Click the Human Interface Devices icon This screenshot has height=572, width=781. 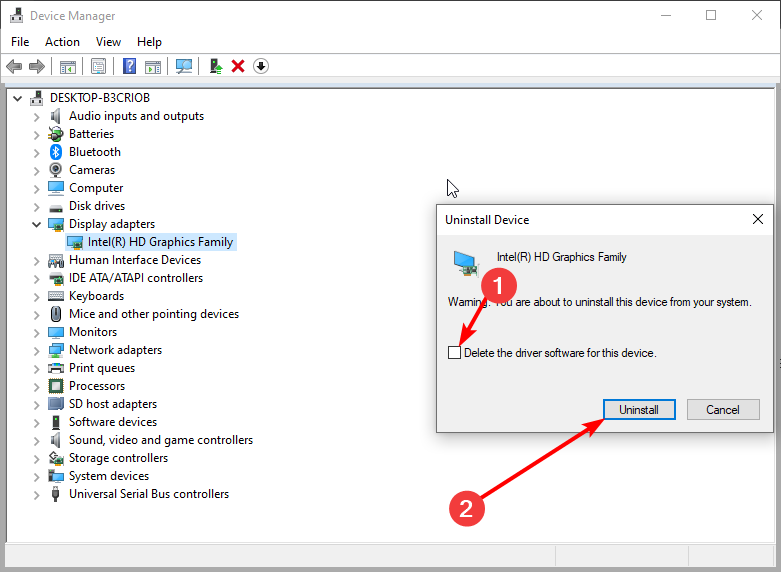[56, 261]
